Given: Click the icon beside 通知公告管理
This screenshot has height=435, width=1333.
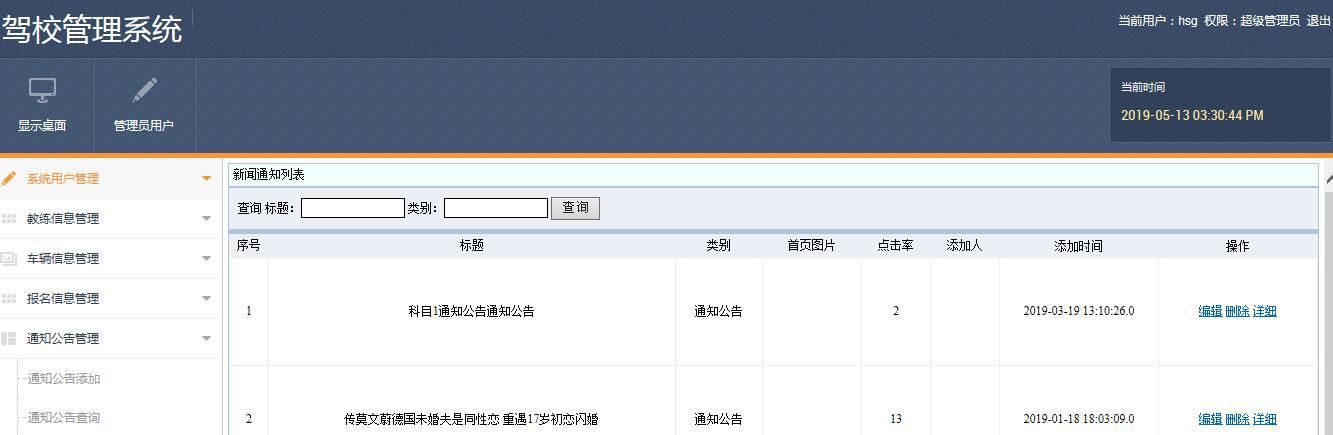Looking at the screenshot, I should pyautogui.click(x=9, y=338).
